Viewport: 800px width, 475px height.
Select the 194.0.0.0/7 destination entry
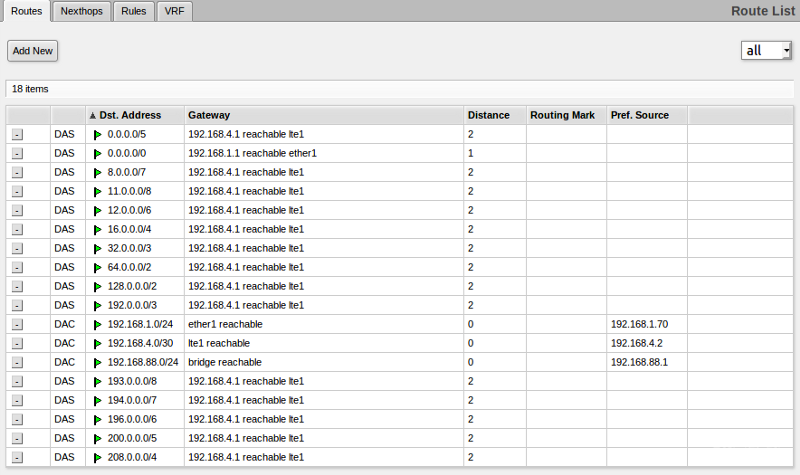[132, 400]
